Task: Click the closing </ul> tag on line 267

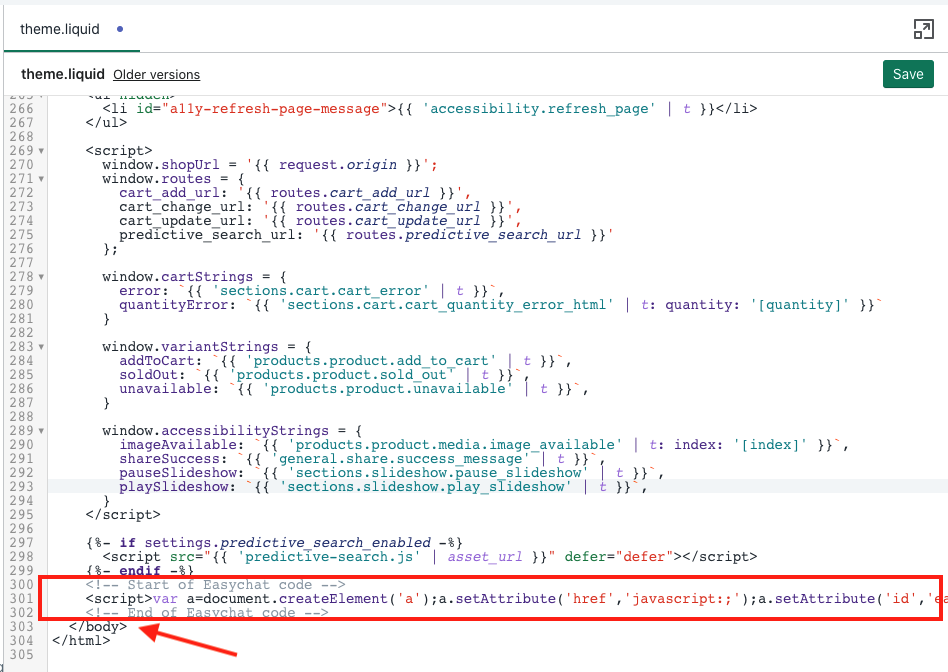Action: [x=106, y=123]
